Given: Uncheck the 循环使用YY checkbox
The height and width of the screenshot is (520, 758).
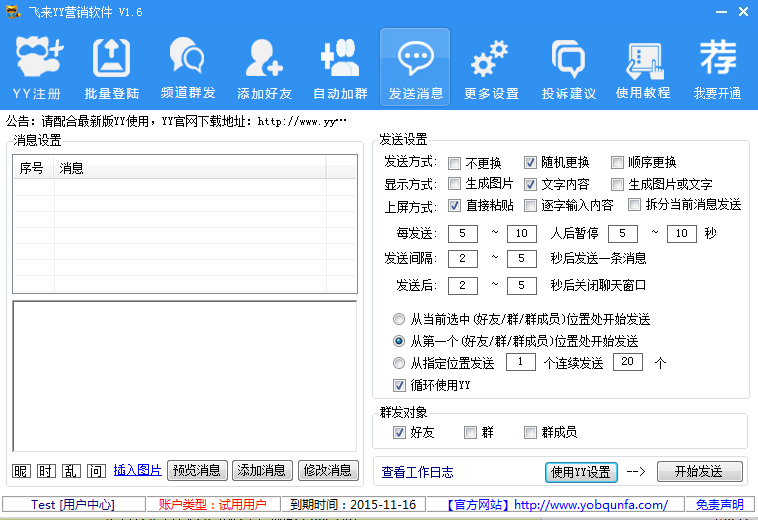Looking at the screenshot, I should tap(400, 385).
